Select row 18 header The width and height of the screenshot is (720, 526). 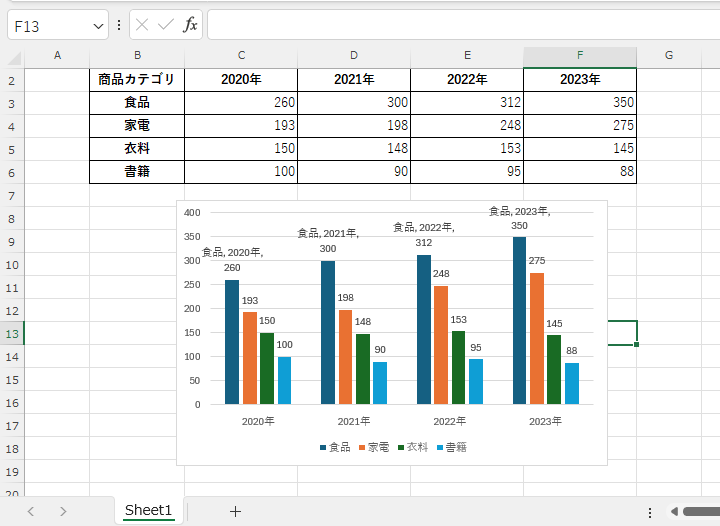(x=12, y=449)
